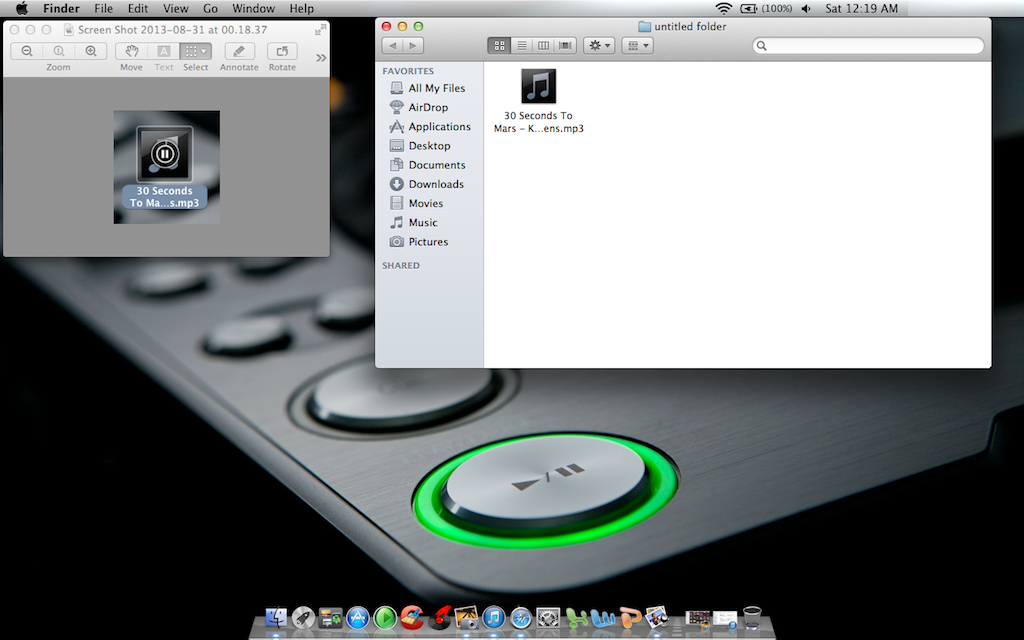Open the Help menu

[302, 8]
